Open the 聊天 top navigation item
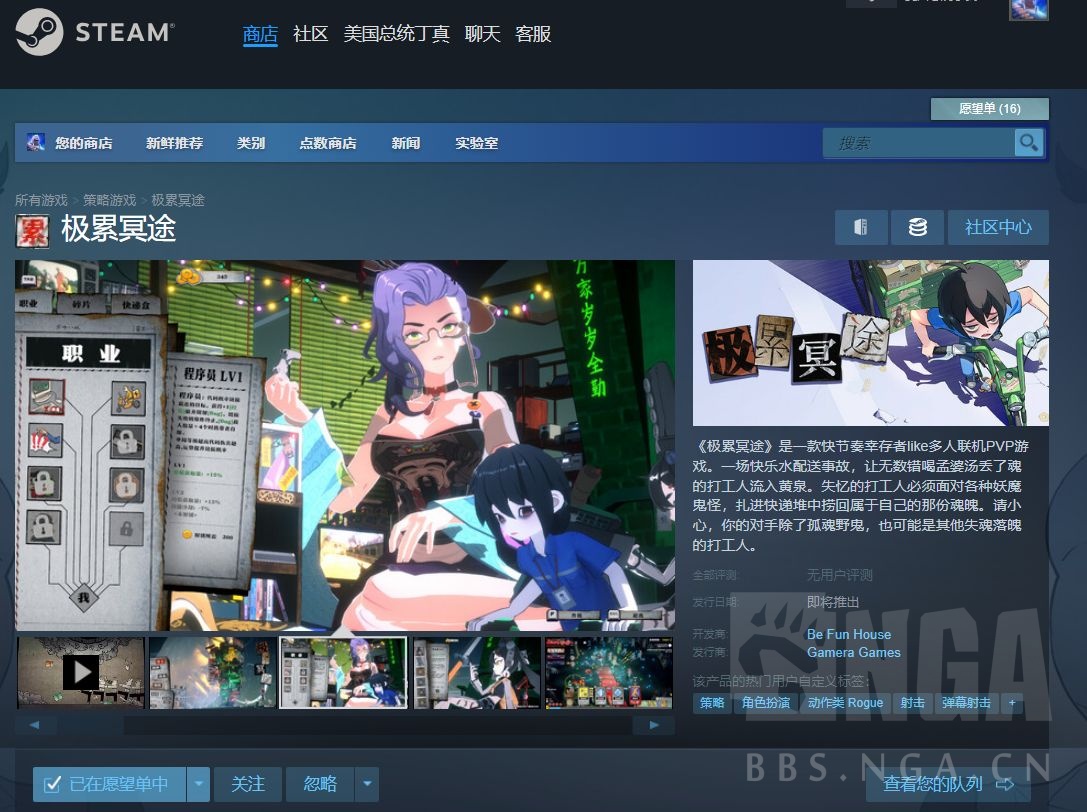This screenshot has height=812, width=1087. click(x=482, y=34)
